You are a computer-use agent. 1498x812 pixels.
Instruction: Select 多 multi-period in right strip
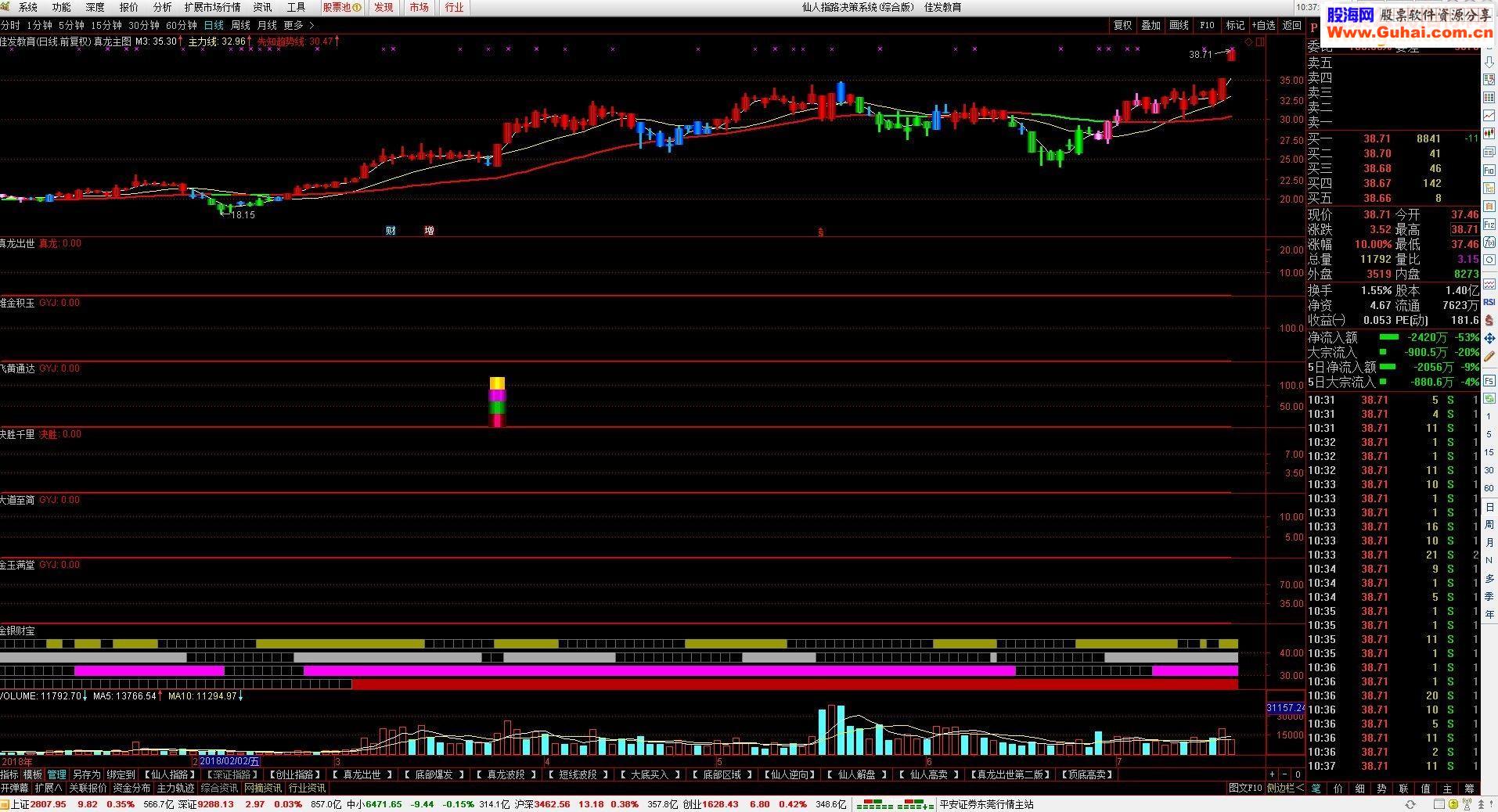1489,578
